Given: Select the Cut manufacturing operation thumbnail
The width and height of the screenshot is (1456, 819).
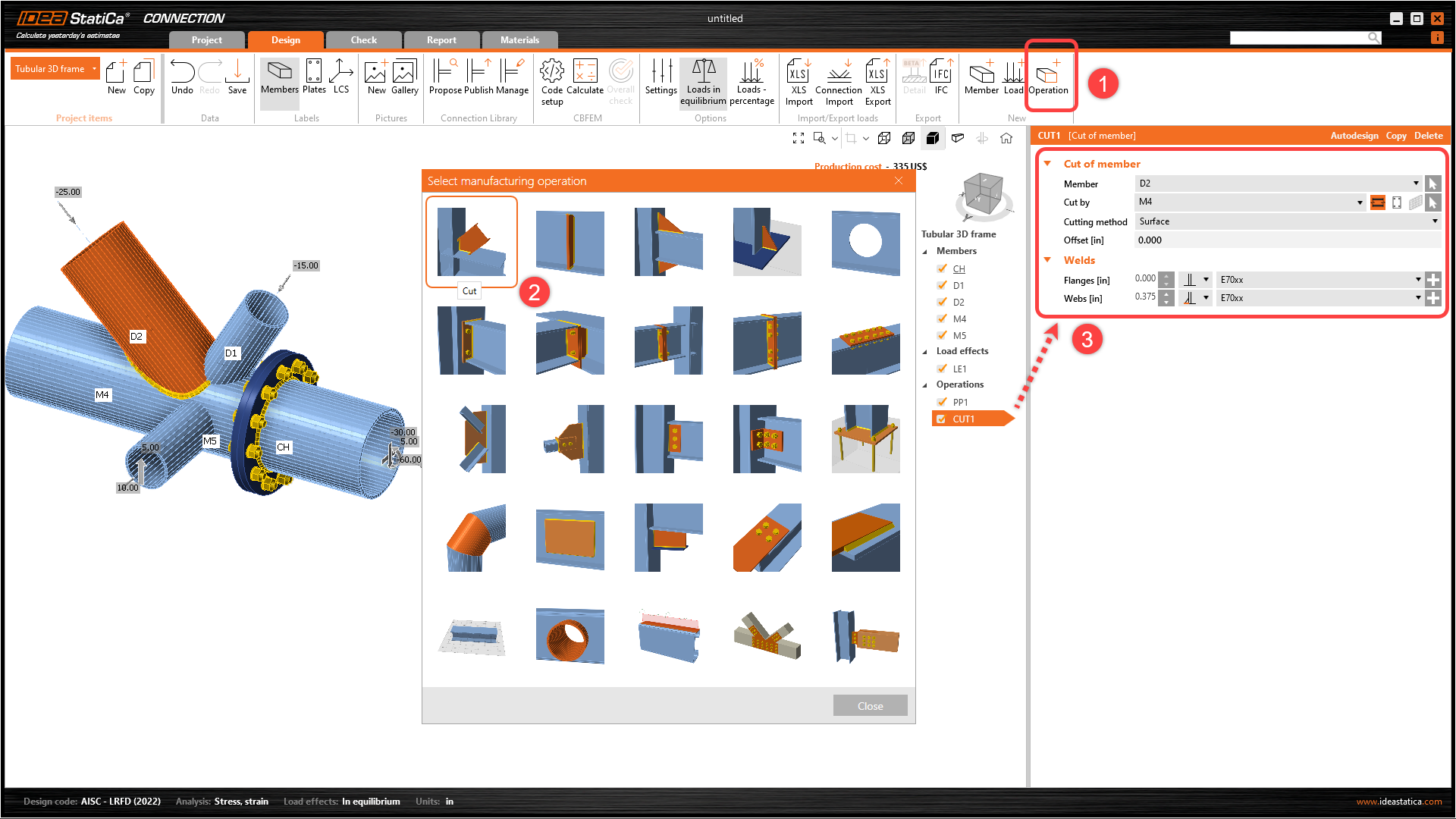Looking at the screenshot, I should (471, 242).
